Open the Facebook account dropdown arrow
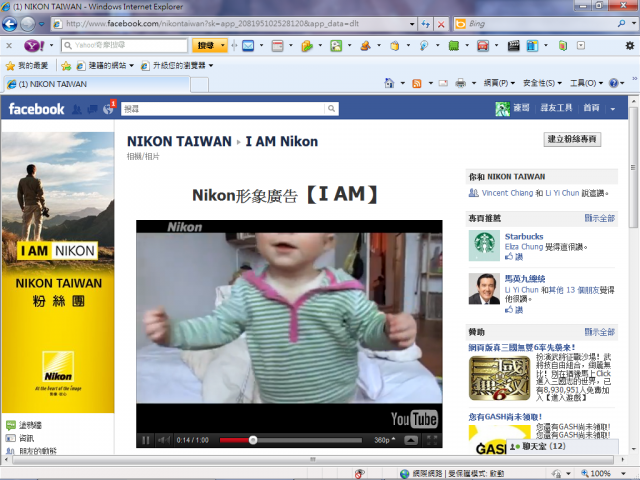Viewport: 640px width, 480px height. pyautogui.click(x=613, y=109)
